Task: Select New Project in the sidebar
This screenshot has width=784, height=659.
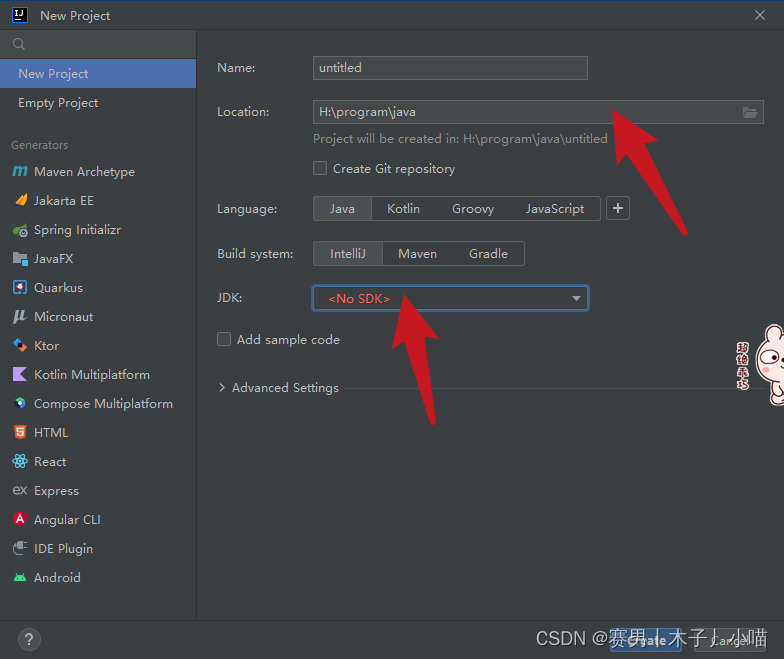Action: 98,74
